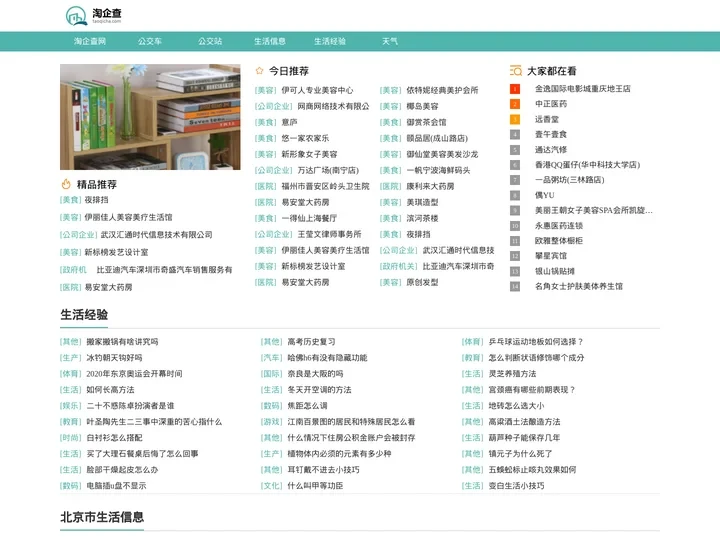Image resolution: width=720 pixels, height=540 pixels.
Task: Open 通达汽修 in 大家都在看
Action: pyautogui.click(x=551, y=150)
